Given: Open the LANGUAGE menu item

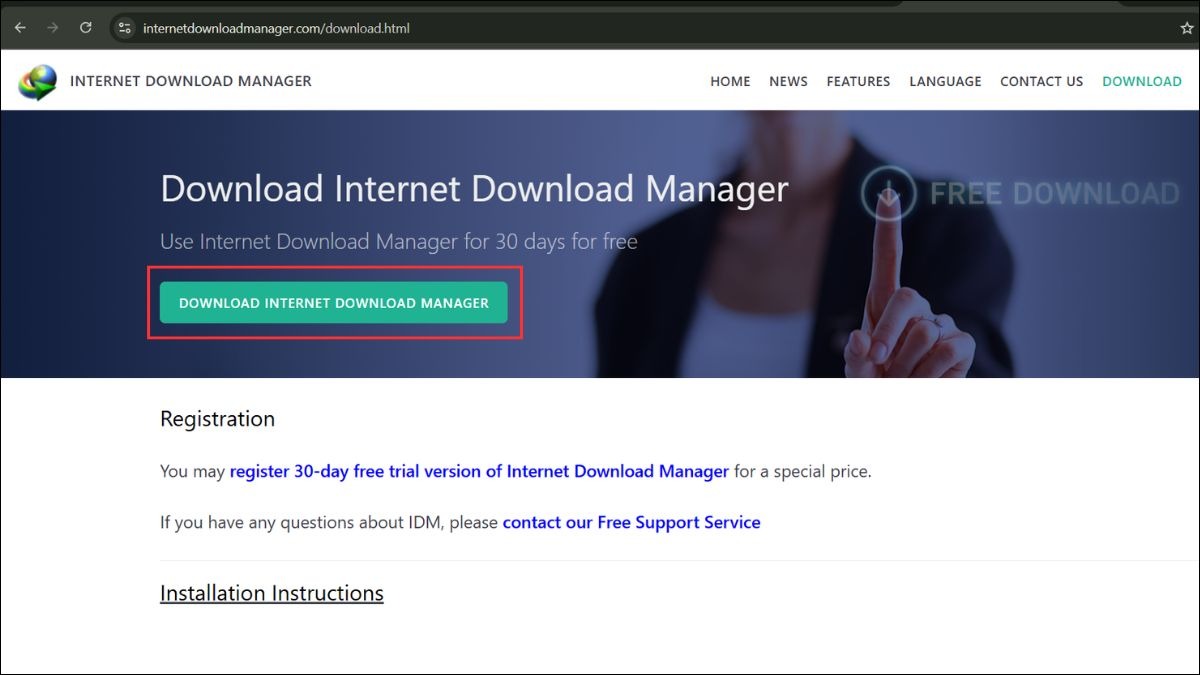Looking at the screenshot, I should (945, 82).
